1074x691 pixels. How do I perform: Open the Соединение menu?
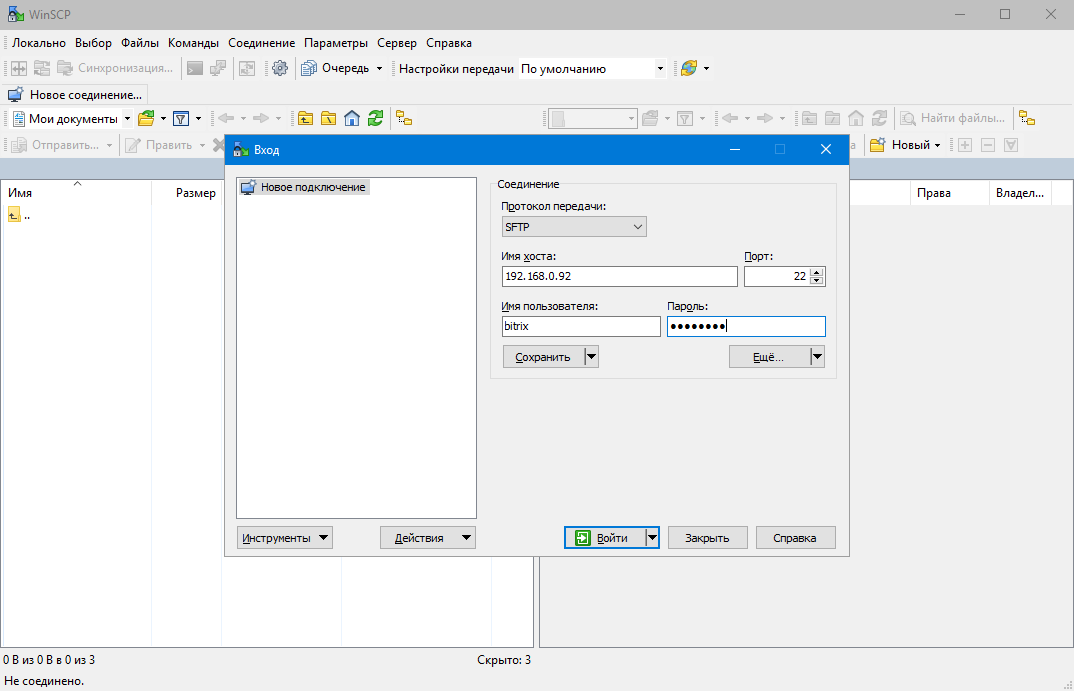(261, 43)
